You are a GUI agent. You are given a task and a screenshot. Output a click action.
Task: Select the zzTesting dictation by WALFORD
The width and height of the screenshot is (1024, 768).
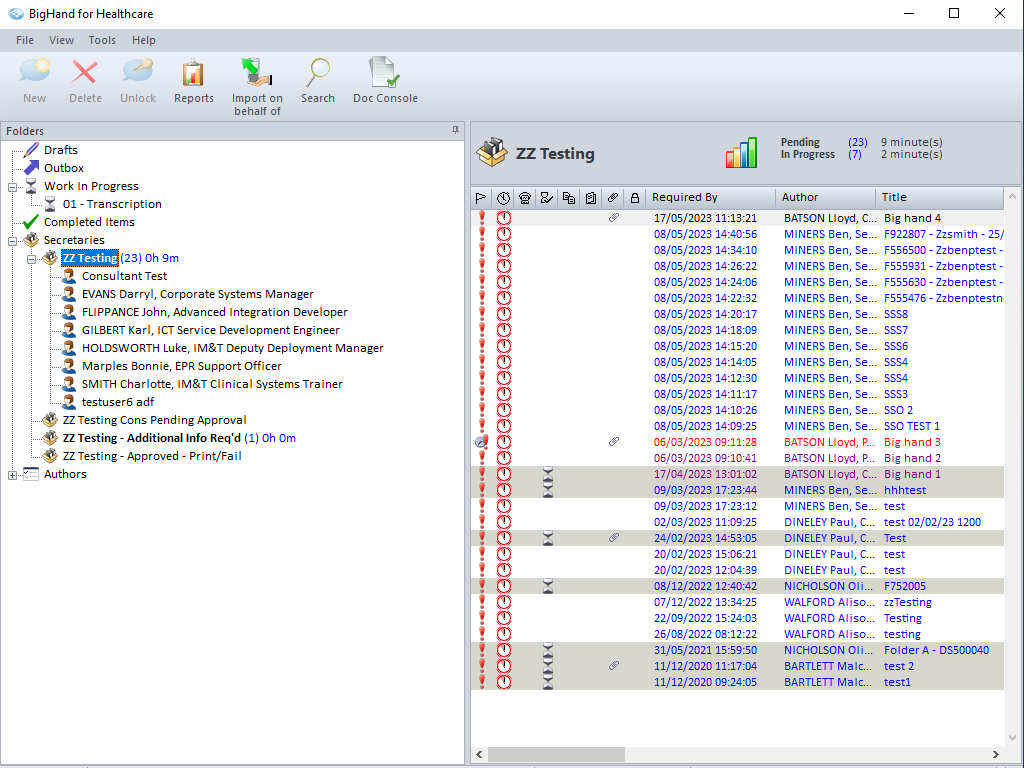click(737, 602)
